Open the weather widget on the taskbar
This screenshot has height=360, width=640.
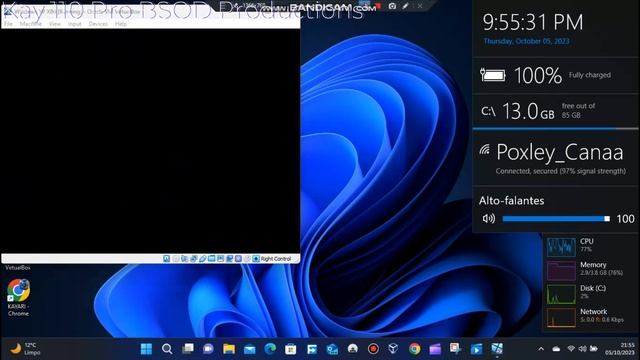25,349
